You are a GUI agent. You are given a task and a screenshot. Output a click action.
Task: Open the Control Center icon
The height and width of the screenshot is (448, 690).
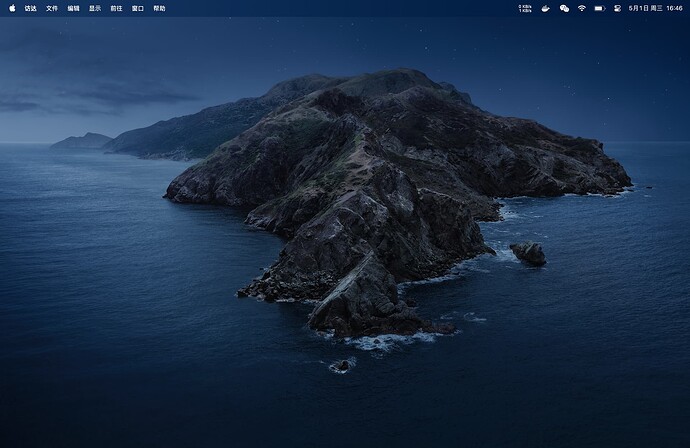(617, 8)
